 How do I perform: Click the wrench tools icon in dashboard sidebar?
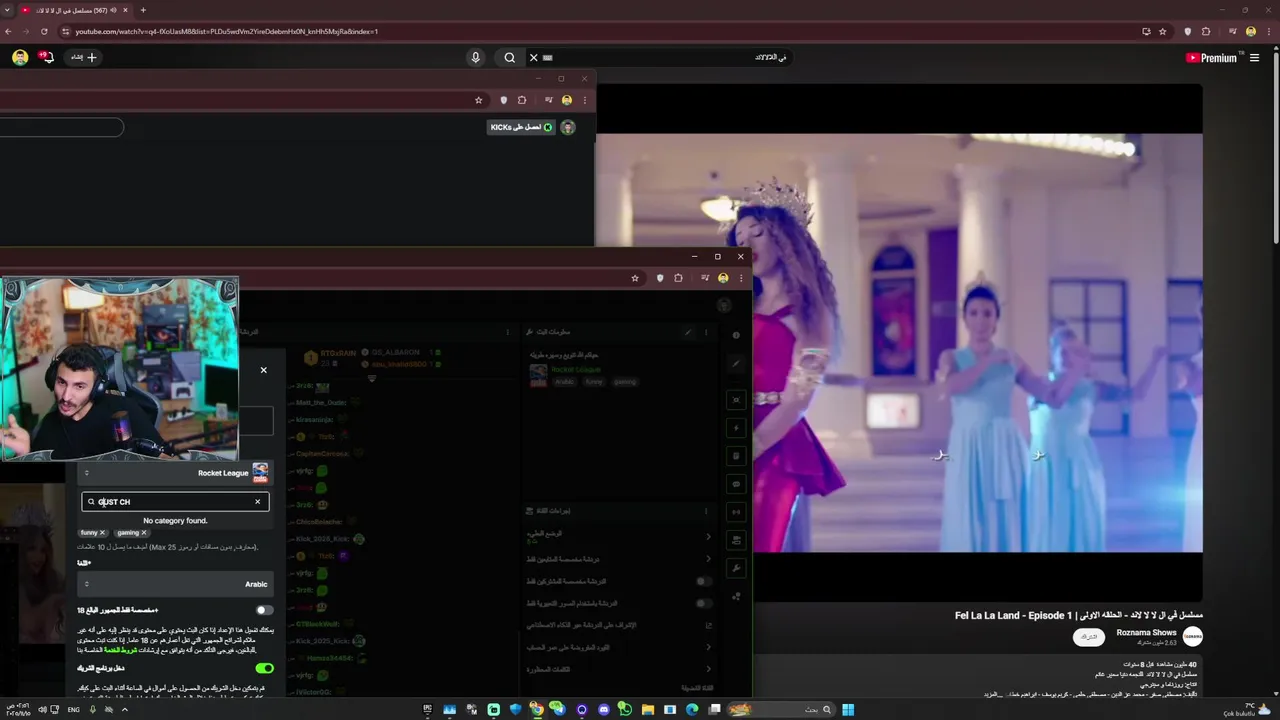[736, 568]
